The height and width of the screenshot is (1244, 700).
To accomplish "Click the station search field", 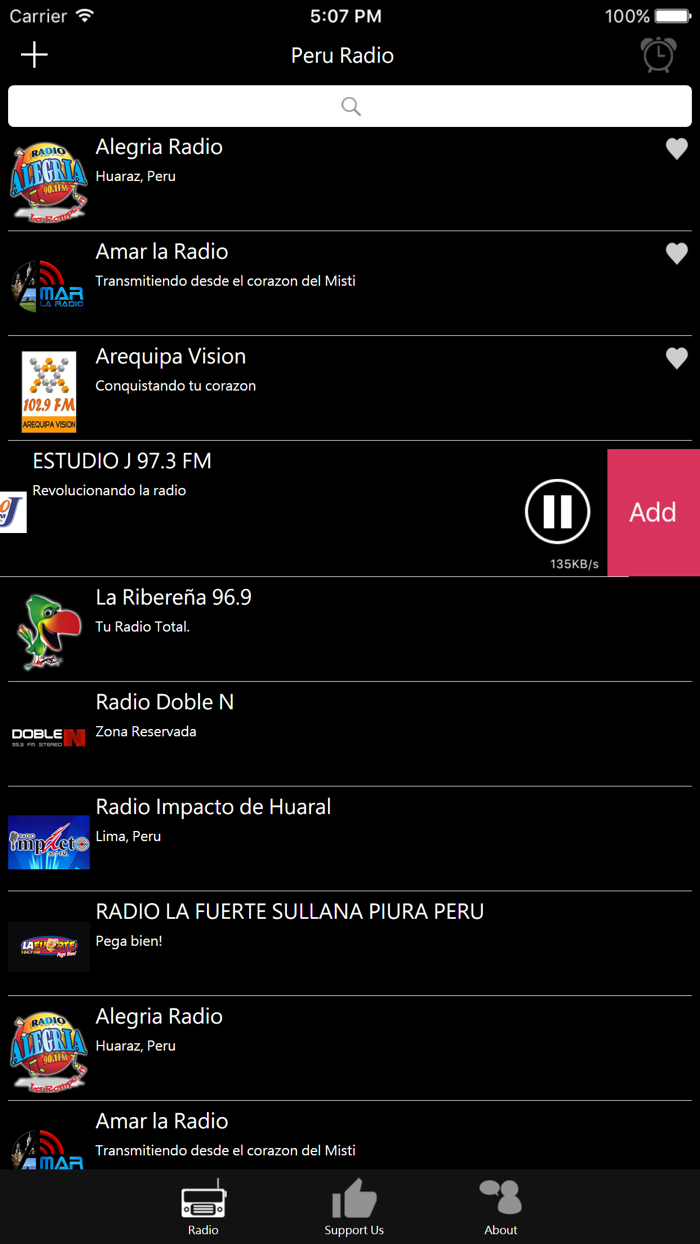I will coord(350,106).
